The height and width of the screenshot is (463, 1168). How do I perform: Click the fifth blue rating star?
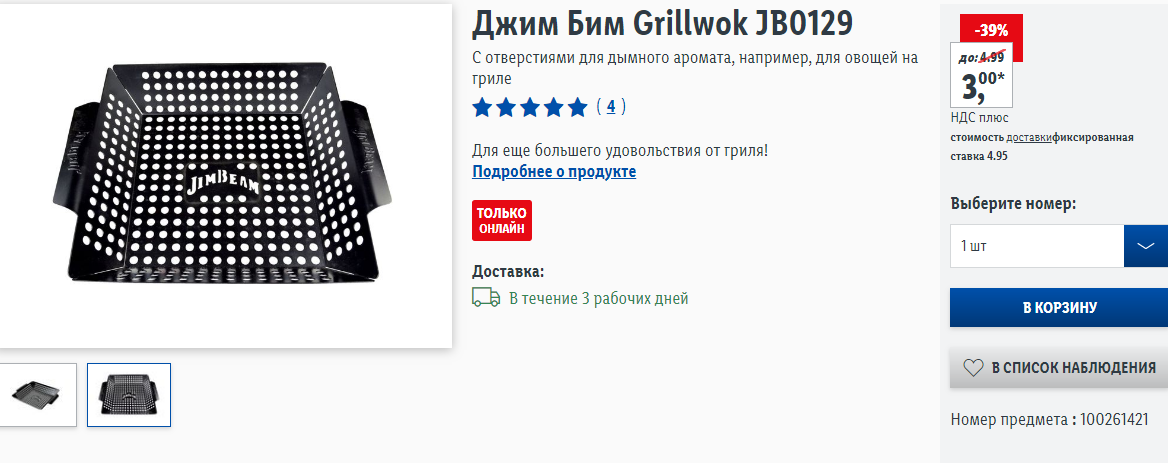pyautogui.click(x=577, y=107)
